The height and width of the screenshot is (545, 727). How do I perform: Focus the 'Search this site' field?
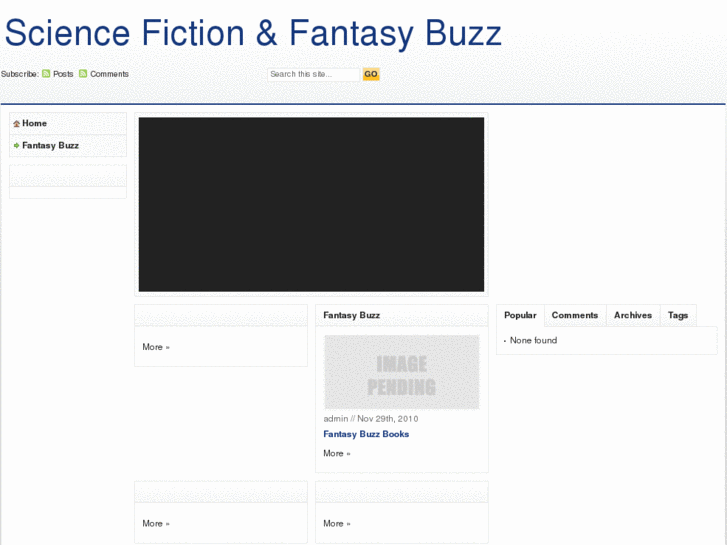coord(313,74)
